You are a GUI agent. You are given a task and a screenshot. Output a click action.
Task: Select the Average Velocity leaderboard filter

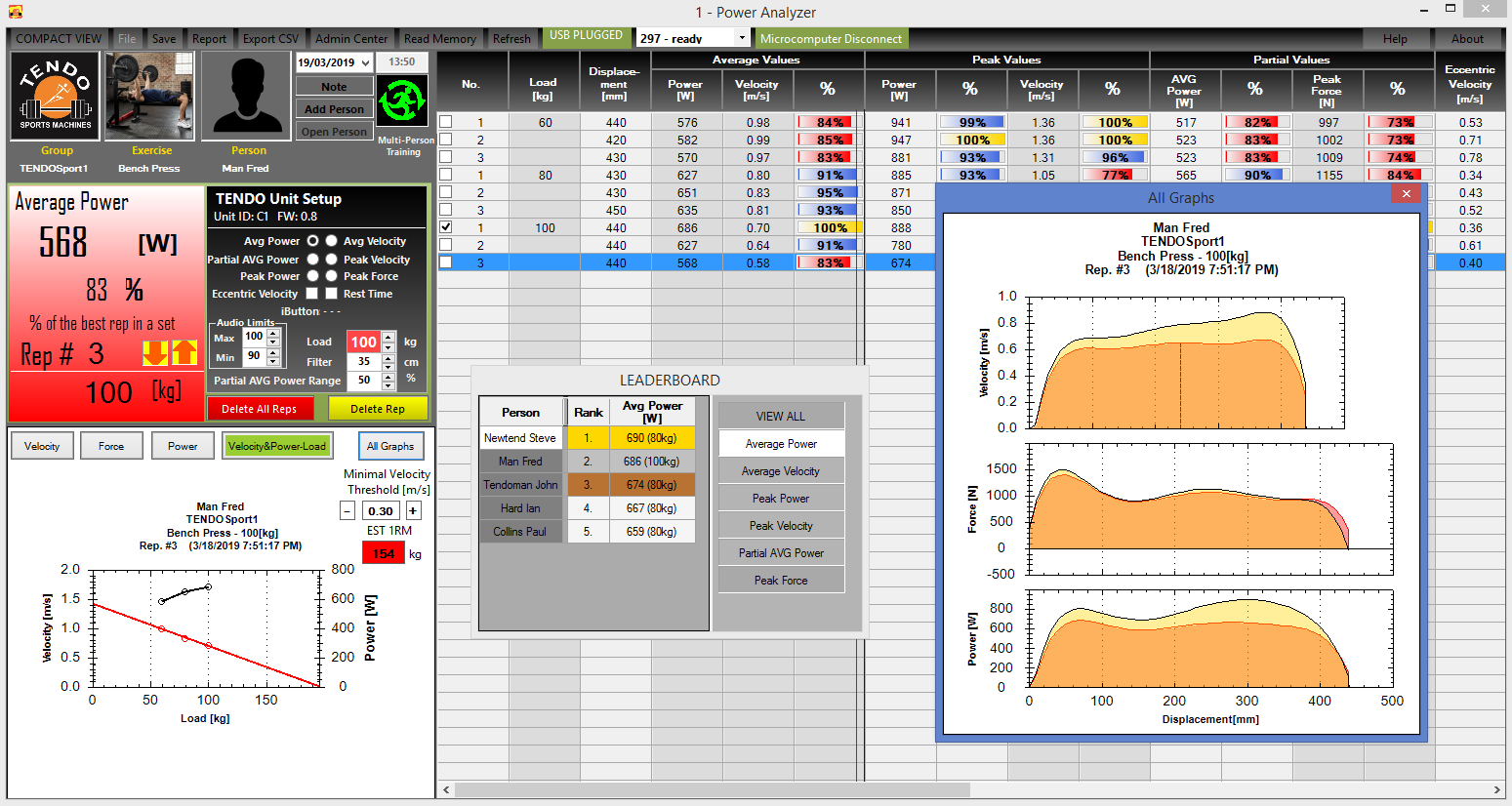tap(781, 470)
